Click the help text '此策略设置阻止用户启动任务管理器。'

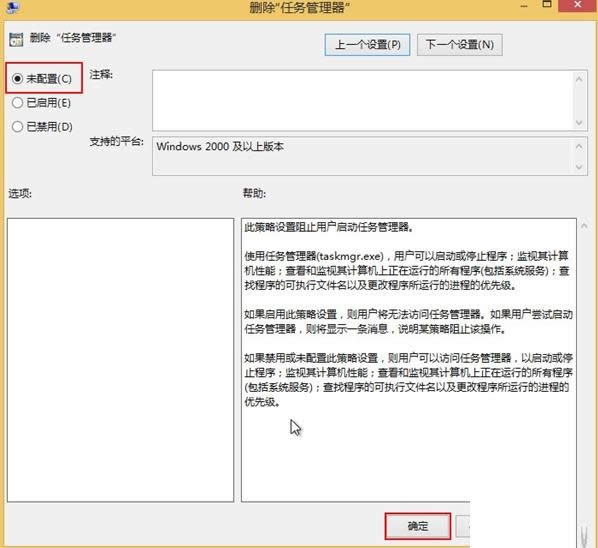click(329, 227)
